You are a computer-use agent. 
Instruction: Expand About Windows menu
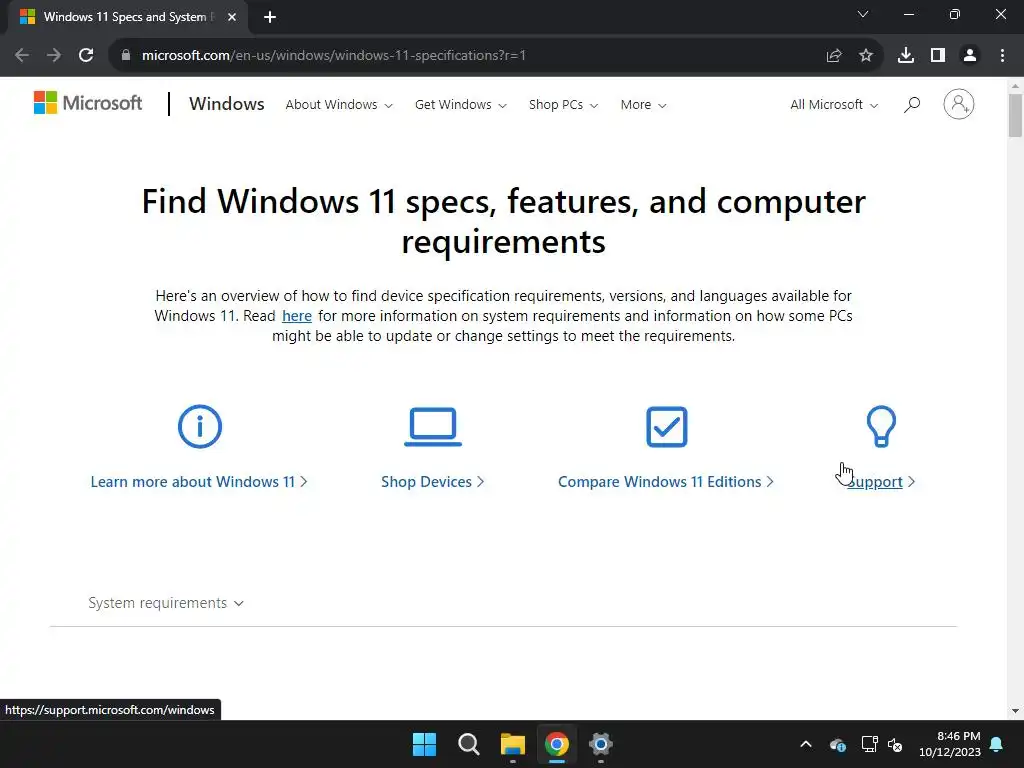click(339, 104)
